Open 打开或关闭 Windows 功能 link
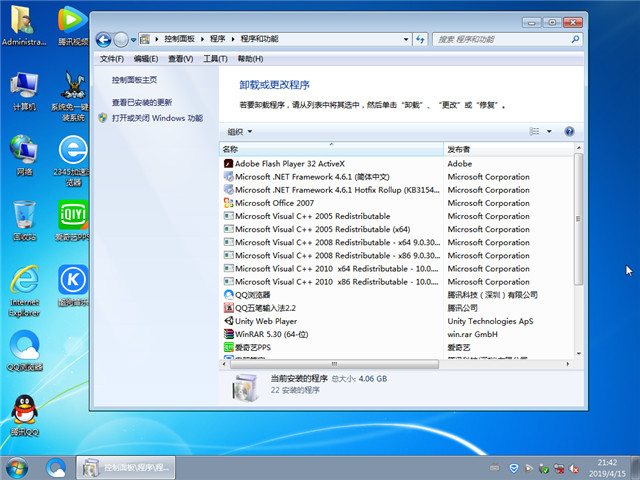The width and height of the screenshot is (640, 480). pyautogui.click(x=157, y=118)
